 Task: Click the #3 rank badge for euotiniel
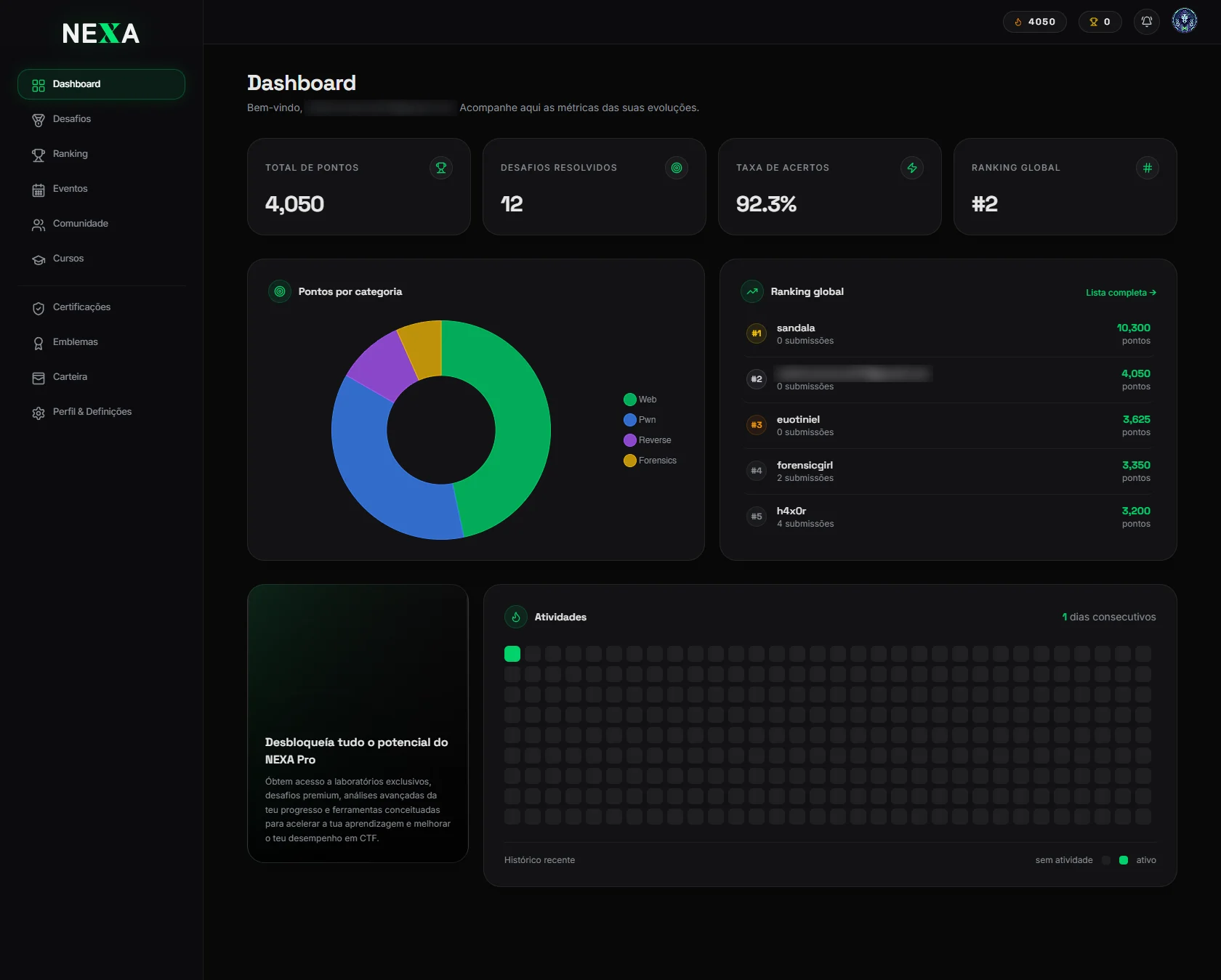[x=757, y=425]
